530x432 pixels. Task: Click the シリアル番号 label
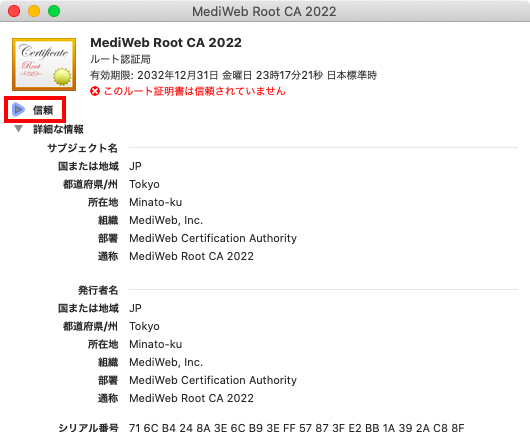[88, 427]
